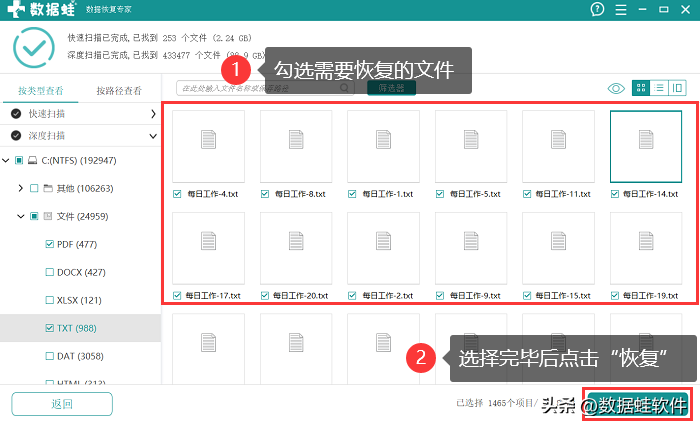This screenshot has height=427, width=700.
Task: Uncheck 每日工作-5.txt file checkbox
Action: point(440,194)
